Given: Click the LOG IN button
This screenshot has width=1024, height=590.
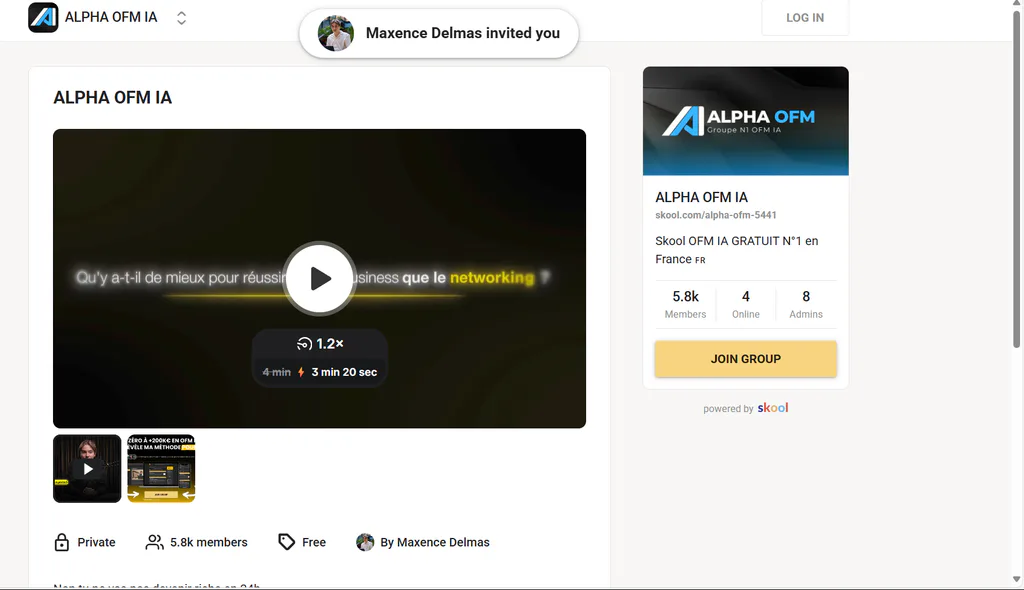Looking at the screenshot, I should pyautogui.click(x=805, y=18).
